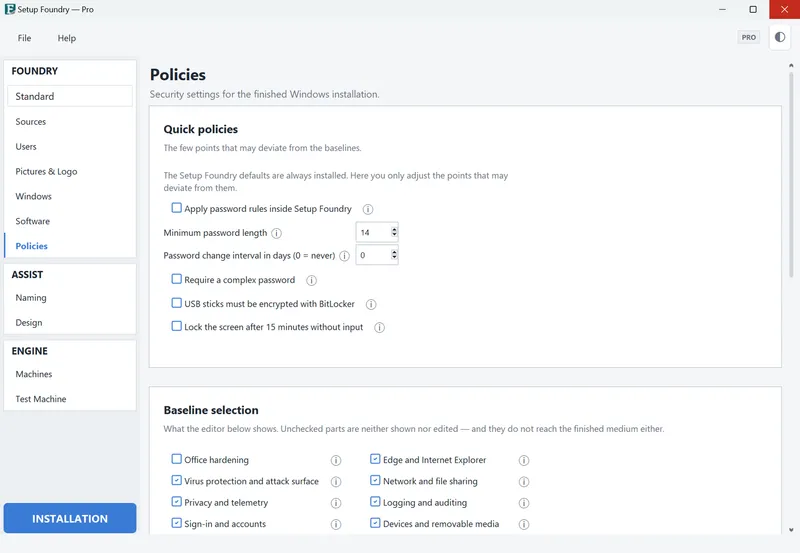
Task: Open the Users page
Action: click(70, 147)
